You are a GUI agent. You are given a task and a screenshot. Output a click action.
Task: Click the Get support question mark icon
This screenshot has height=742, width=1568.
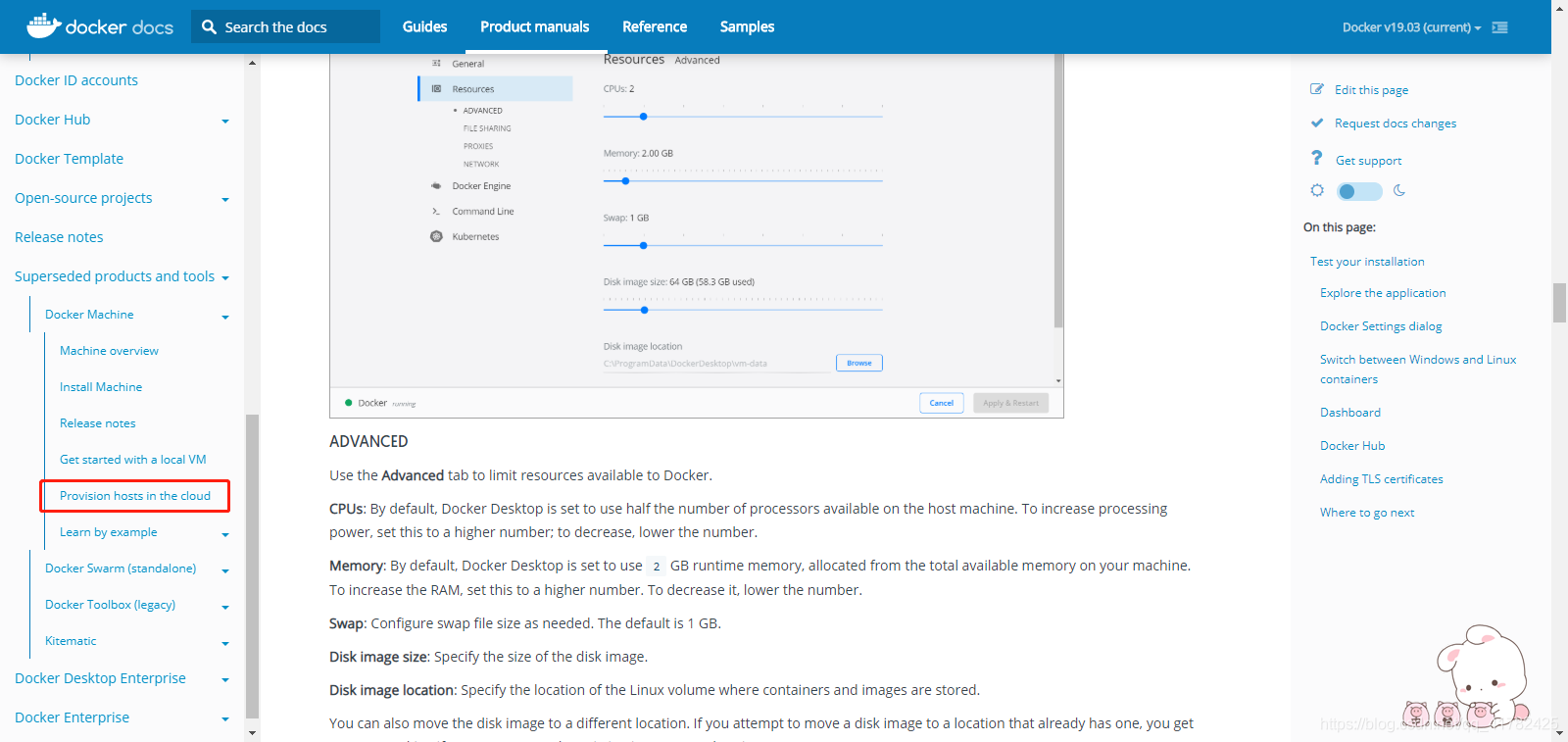[x=1317, y=159]
